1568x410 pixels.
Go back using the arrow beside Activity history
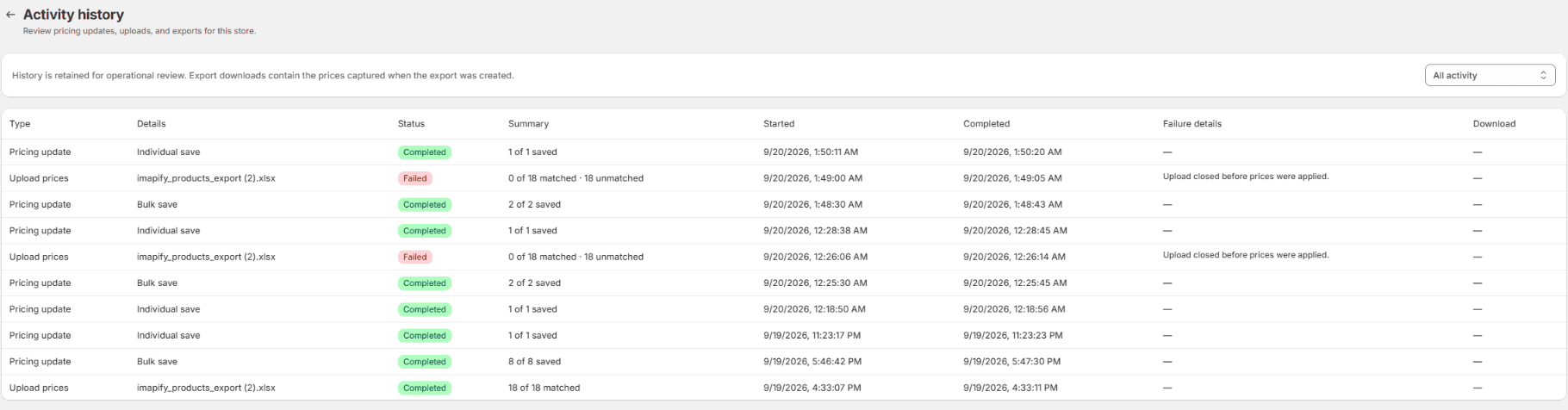pyautogui.click(x=10, y=15)
